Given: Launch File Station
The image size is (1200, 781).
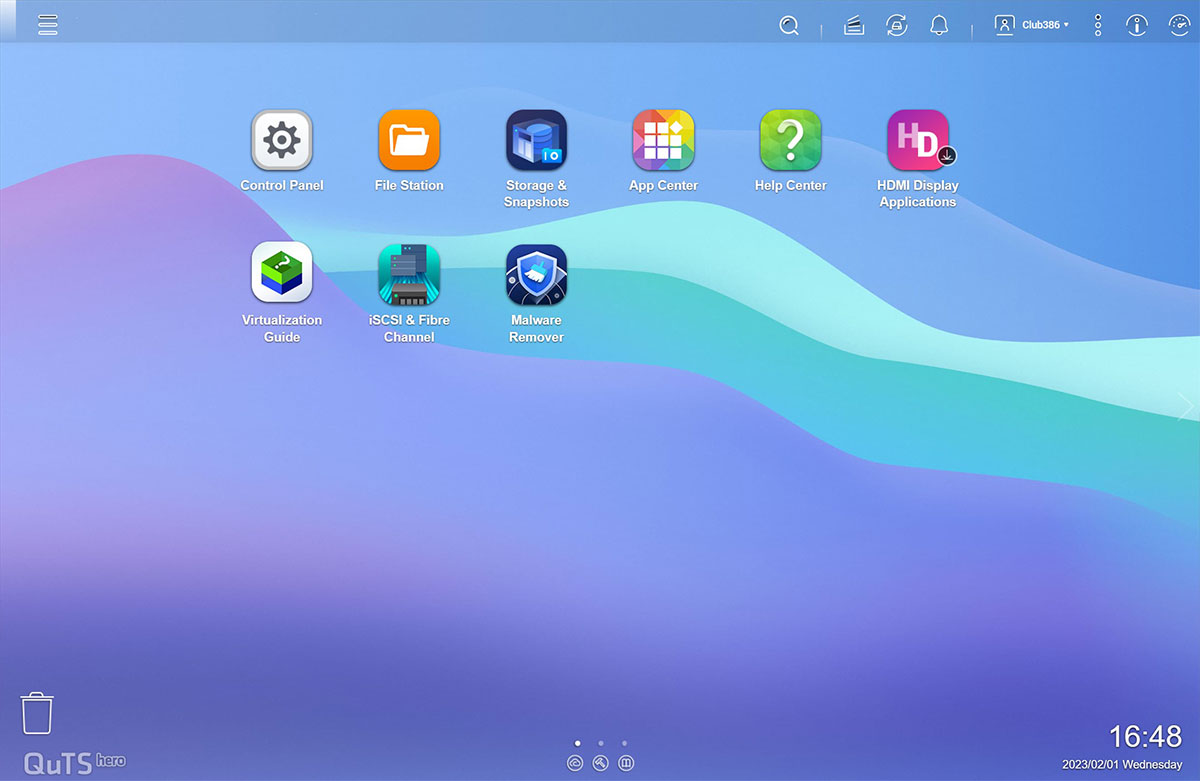Looking at the screenshot, I should (409, 141).
